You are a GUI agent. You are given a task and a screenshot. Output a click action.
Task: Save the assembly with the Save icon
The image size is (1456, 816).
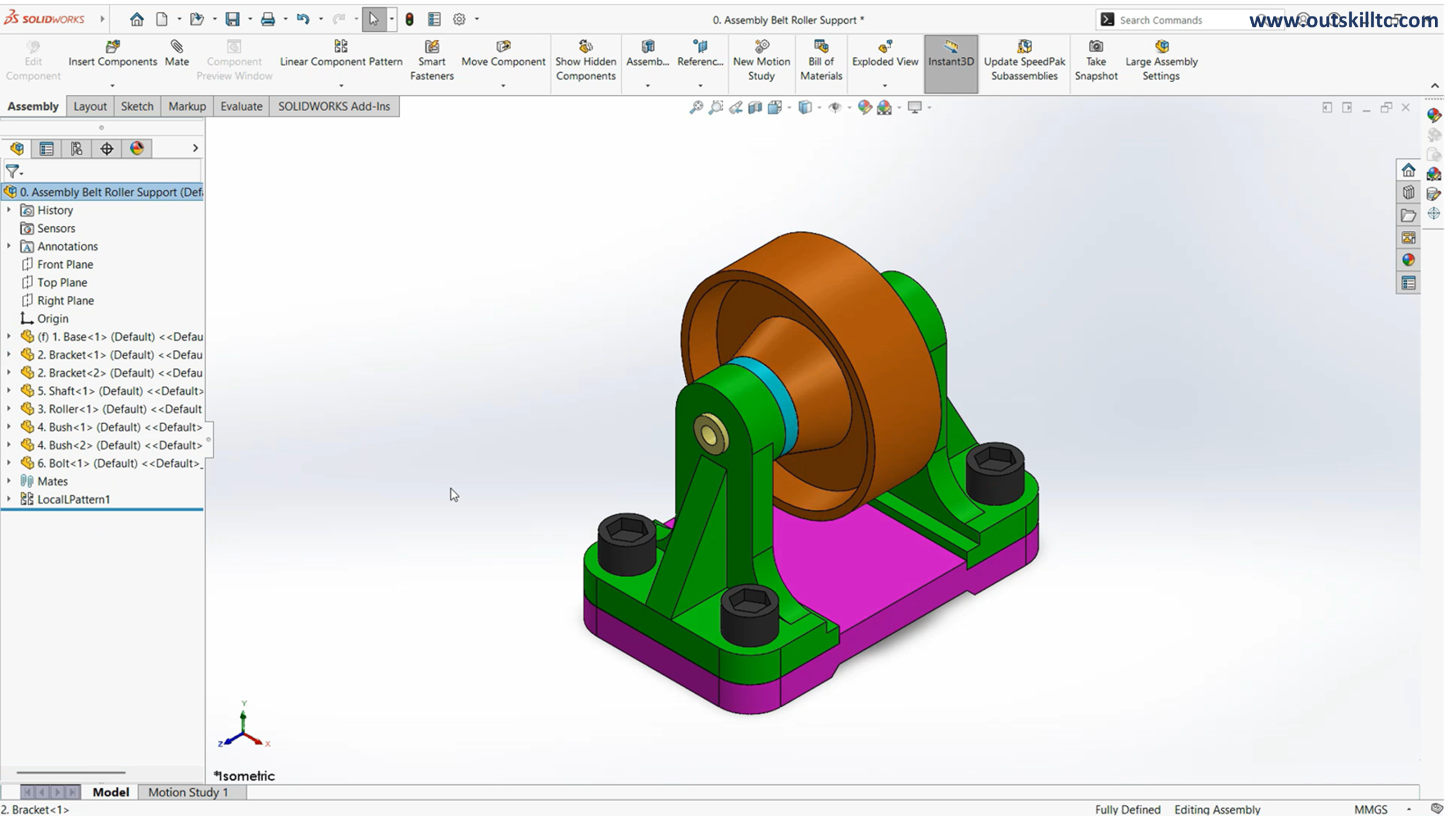click(x=232, y=20)
